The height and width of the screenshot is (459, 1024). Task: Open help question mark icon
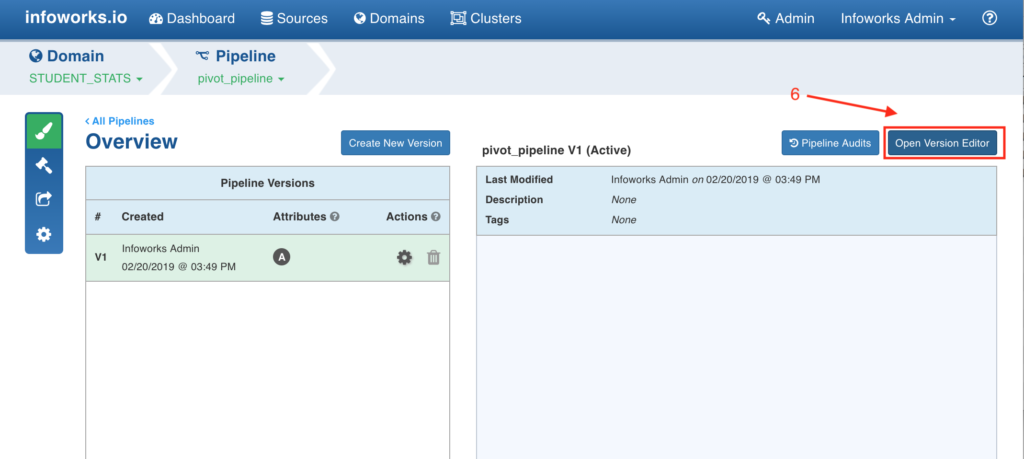989,18
